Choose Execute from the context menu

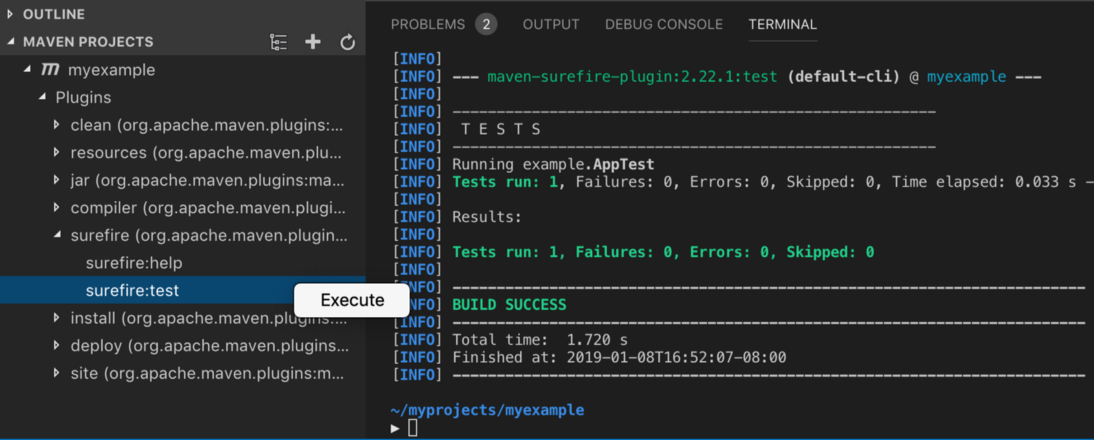(352, 300)
